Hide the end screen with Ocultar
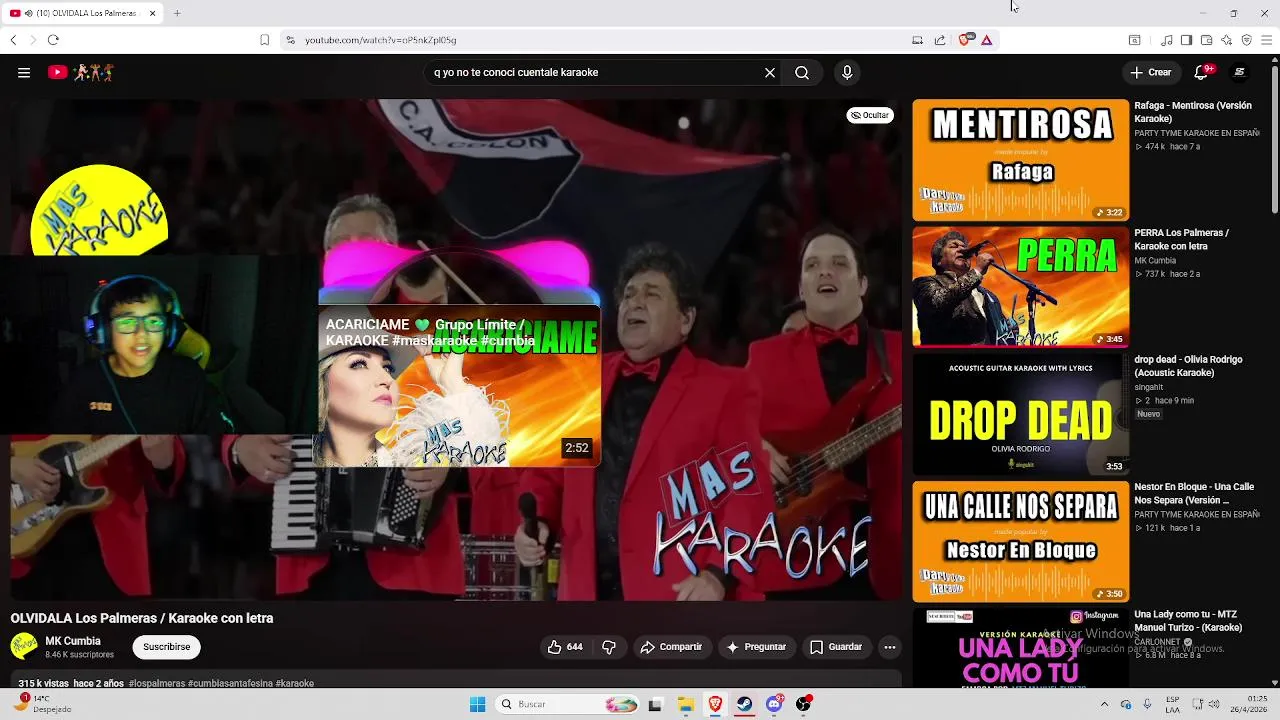Viewport: 1280px width, 720px height. (870, 115)
